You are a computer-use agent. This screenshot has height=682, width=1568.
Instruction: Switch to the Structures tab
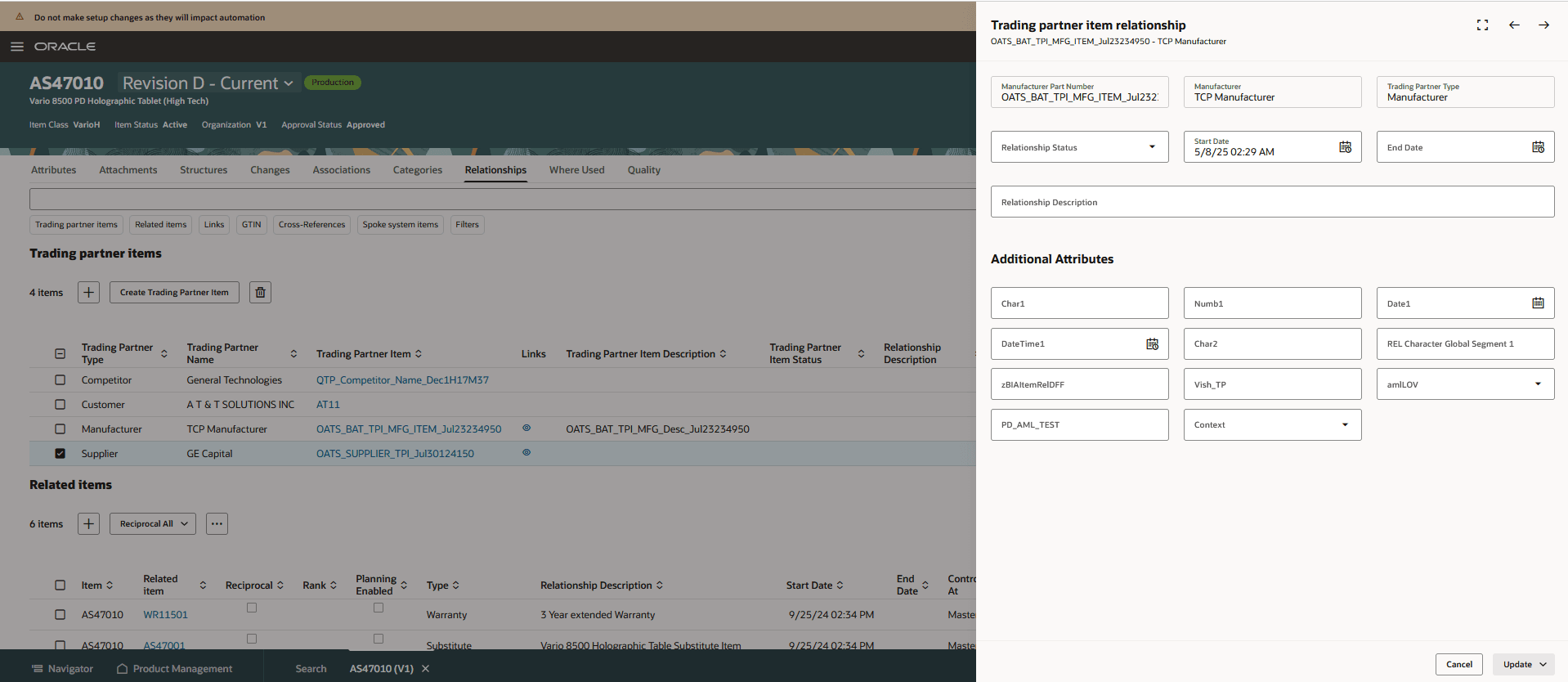pyautogui.click(x=204, y=170)
